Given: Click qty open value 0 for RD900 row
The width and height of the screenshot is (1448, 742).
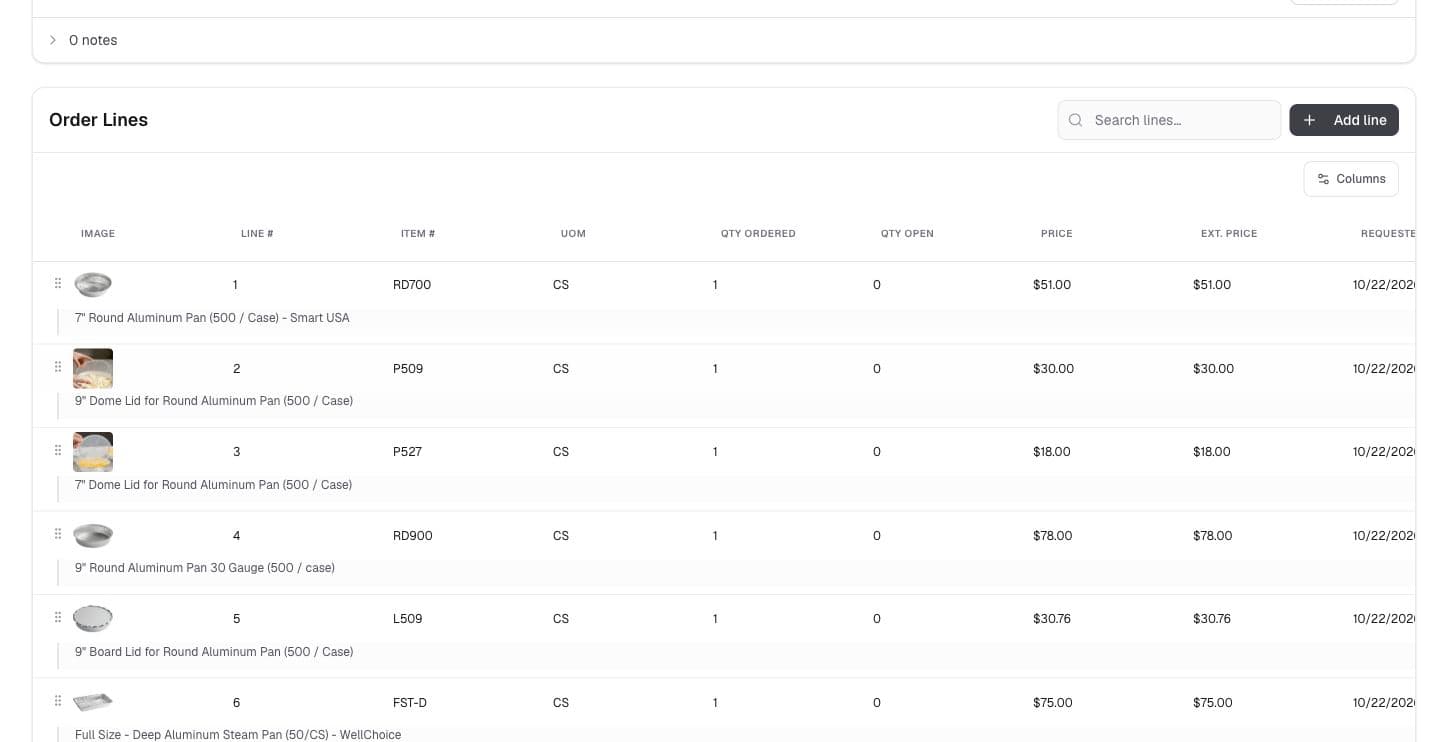Looking at the screenshot, I should [x=877, y=536].
